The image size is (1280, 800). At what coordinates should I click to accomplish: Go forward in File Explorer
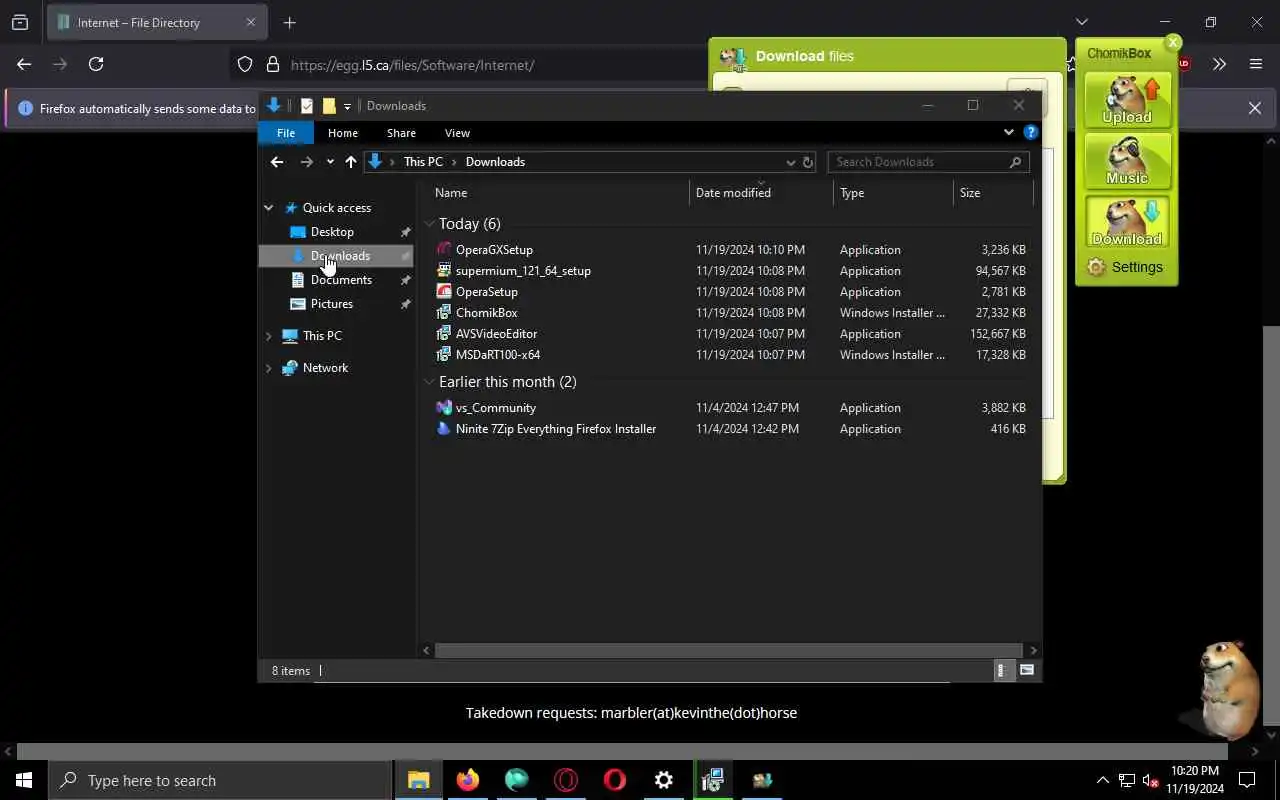(307, 162)
